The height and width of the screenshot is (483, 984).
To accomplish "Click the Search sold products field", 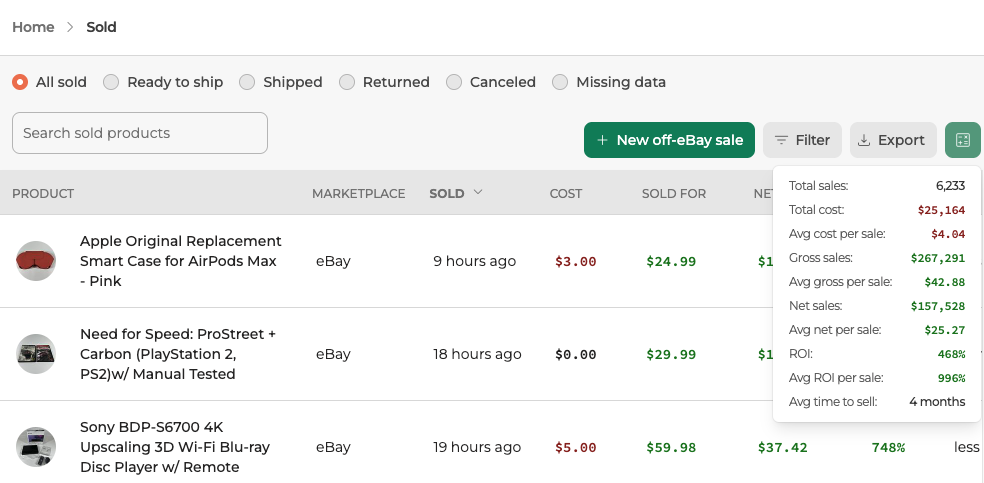I will point(140,133).
